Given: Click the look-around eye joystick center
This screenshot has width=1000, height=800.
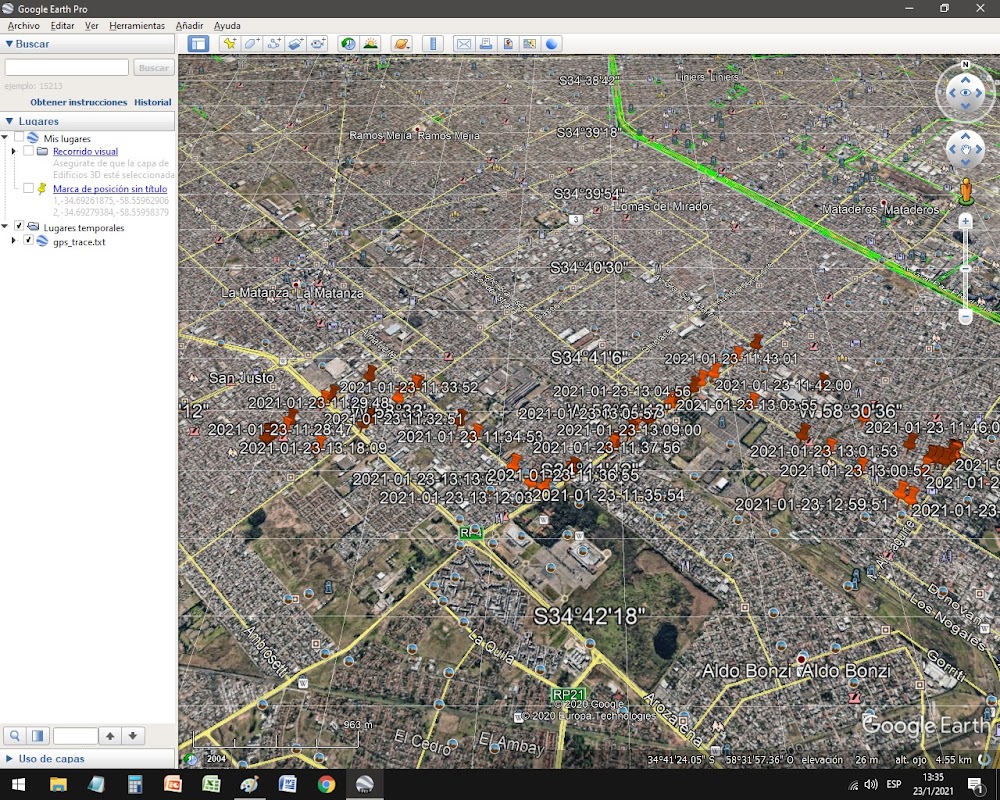Looking at the screenshot, I should [x=965, y=93].
